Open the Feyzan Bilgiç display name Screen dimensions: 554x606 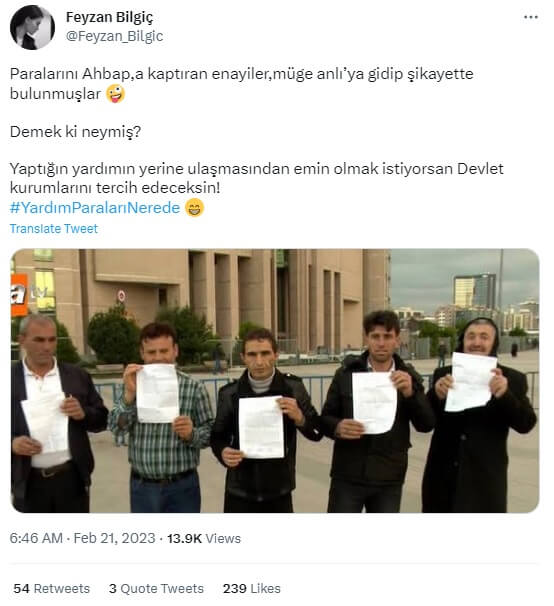[109, 17]
